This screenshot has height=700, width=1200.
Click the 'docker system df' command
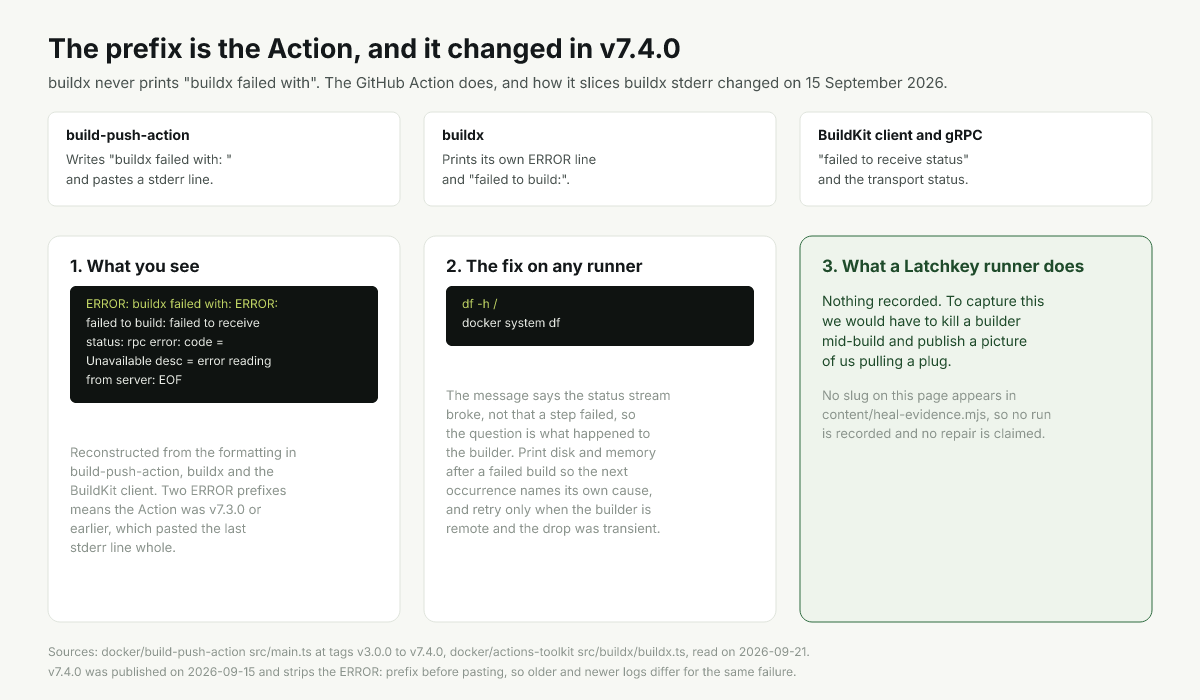pos(510,323)
